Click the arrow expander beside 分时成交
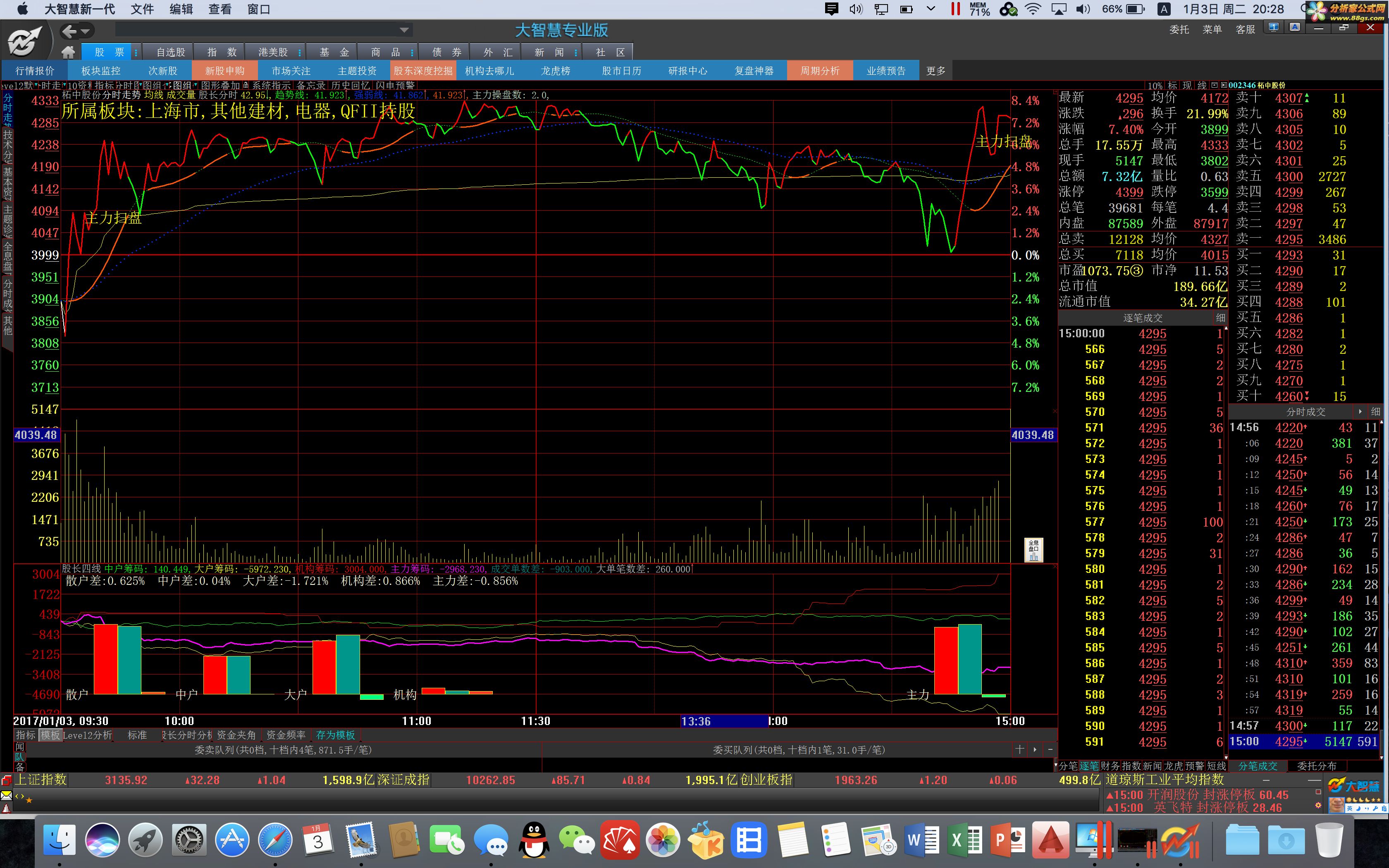 pos(1360,412)
